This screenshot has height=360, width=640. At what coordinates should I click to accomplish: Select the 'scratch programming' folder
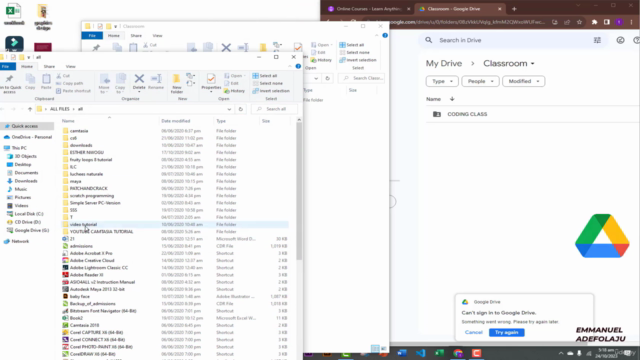(91, 196)
